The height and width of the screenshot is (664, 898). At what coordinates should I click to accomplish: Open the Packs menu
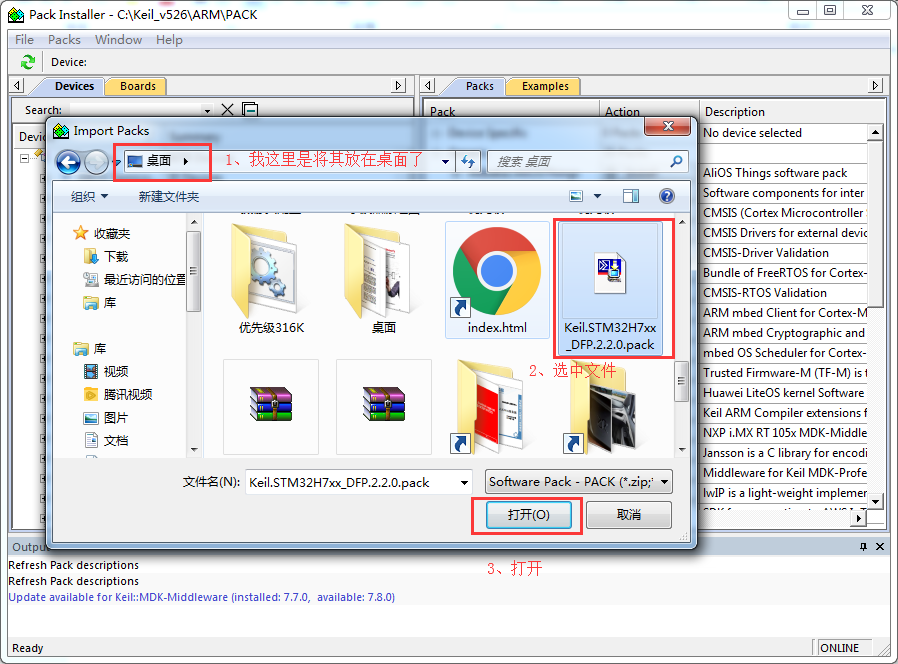64,40
